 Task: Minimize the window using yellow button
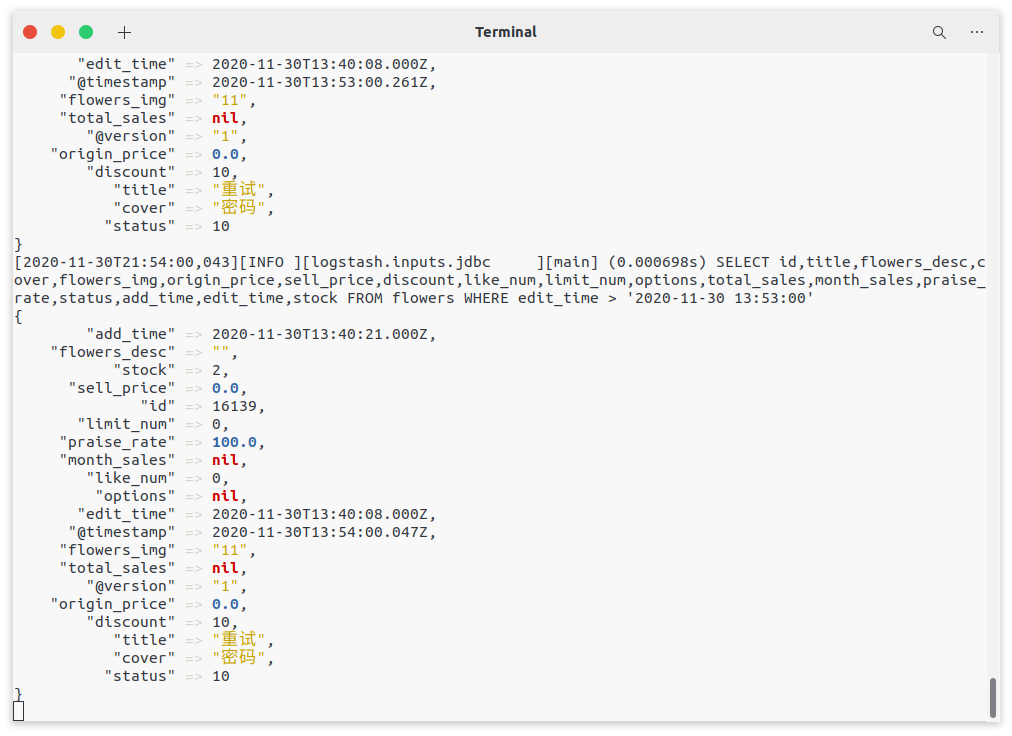click(58, 32)
